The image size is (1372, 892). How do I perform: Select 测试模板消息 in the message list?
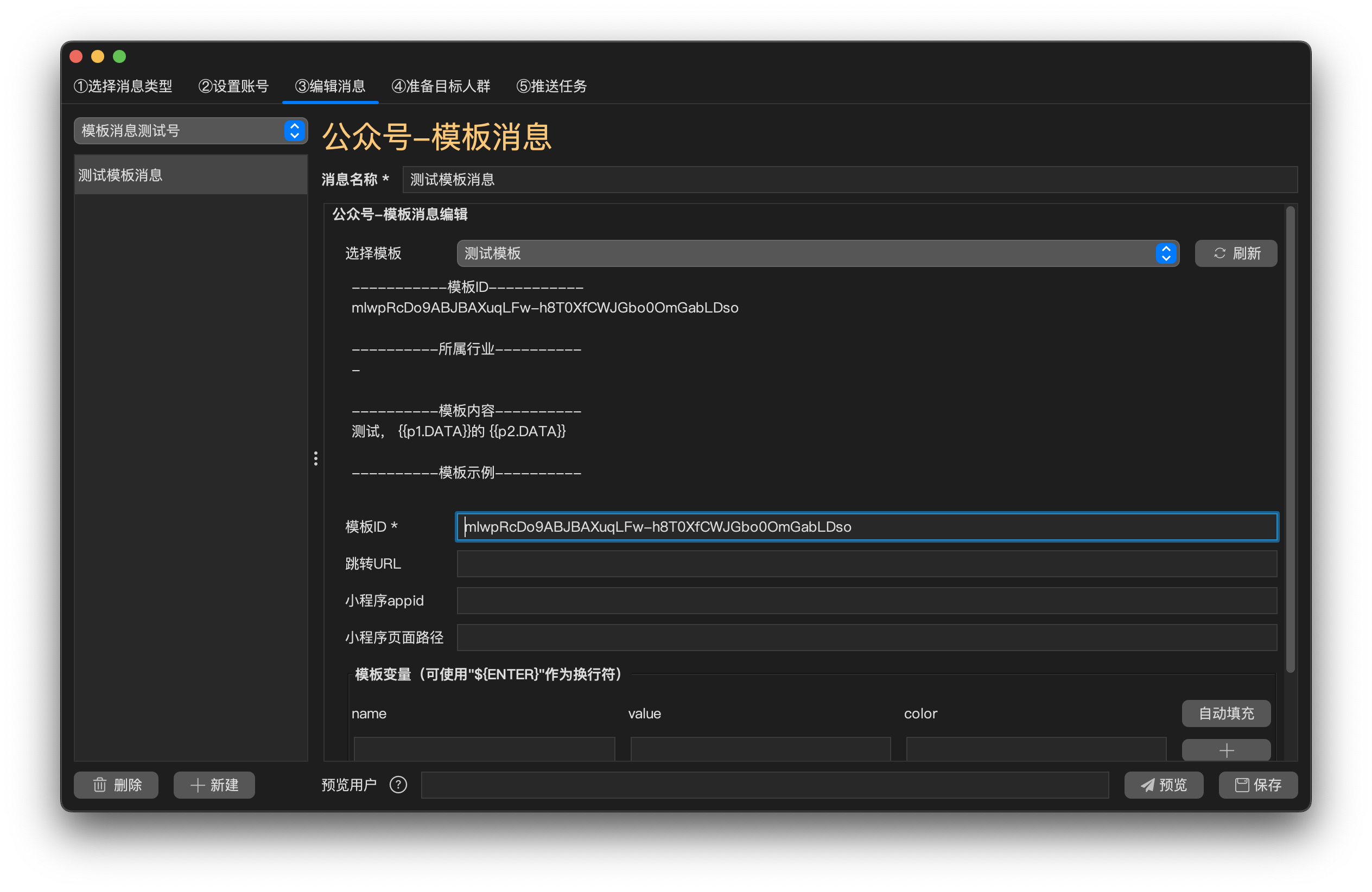pyautogui.click(x=190, y=175)
